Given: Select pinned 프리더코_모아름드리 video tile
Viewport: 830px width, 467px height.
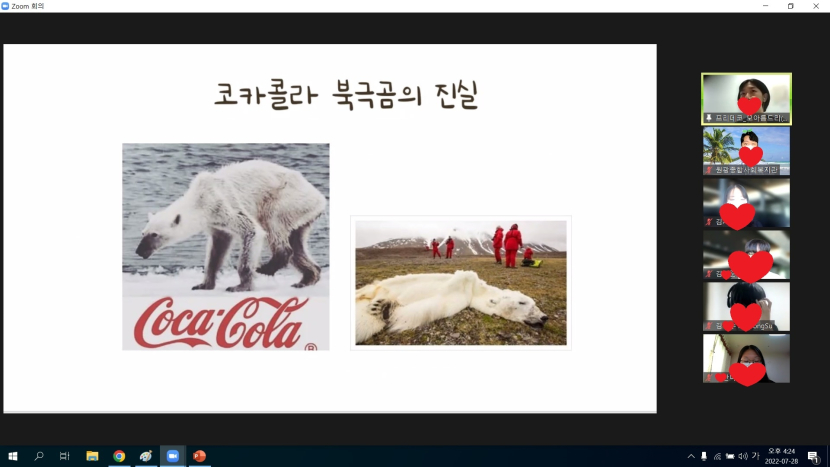Looking at the screenshot, I should pyautogui.click(x=746, y=99).
